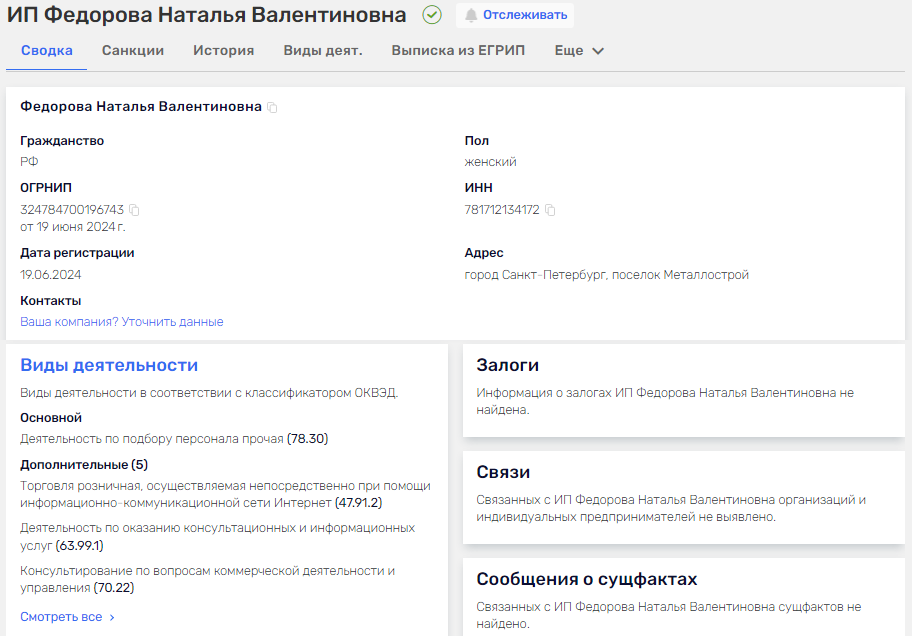Click the Ваша компания? Уточнить данные link
Viewport: 912px width, 636px height.
[x=122, y=322]
